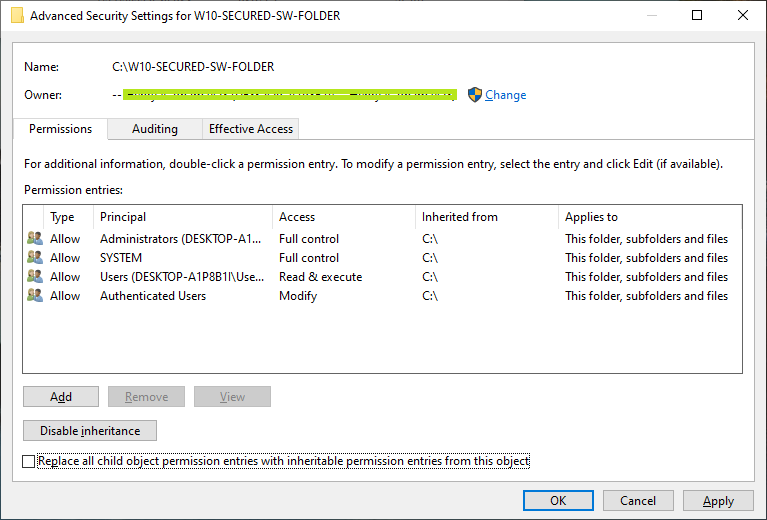
Task: Sort by the Inherited from column header
Action: pyautogui.click(x=487, y=217)
